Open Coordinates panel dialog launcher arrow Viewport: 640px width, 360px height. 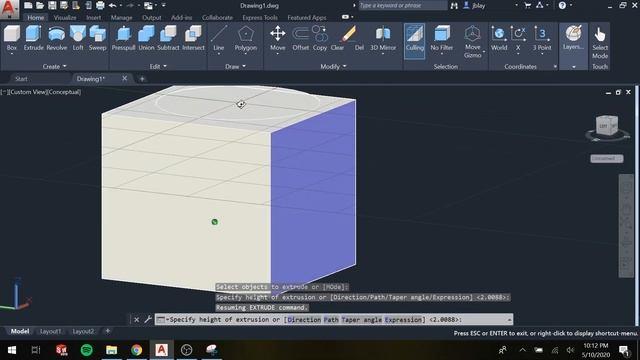click(x=555, y=67)
